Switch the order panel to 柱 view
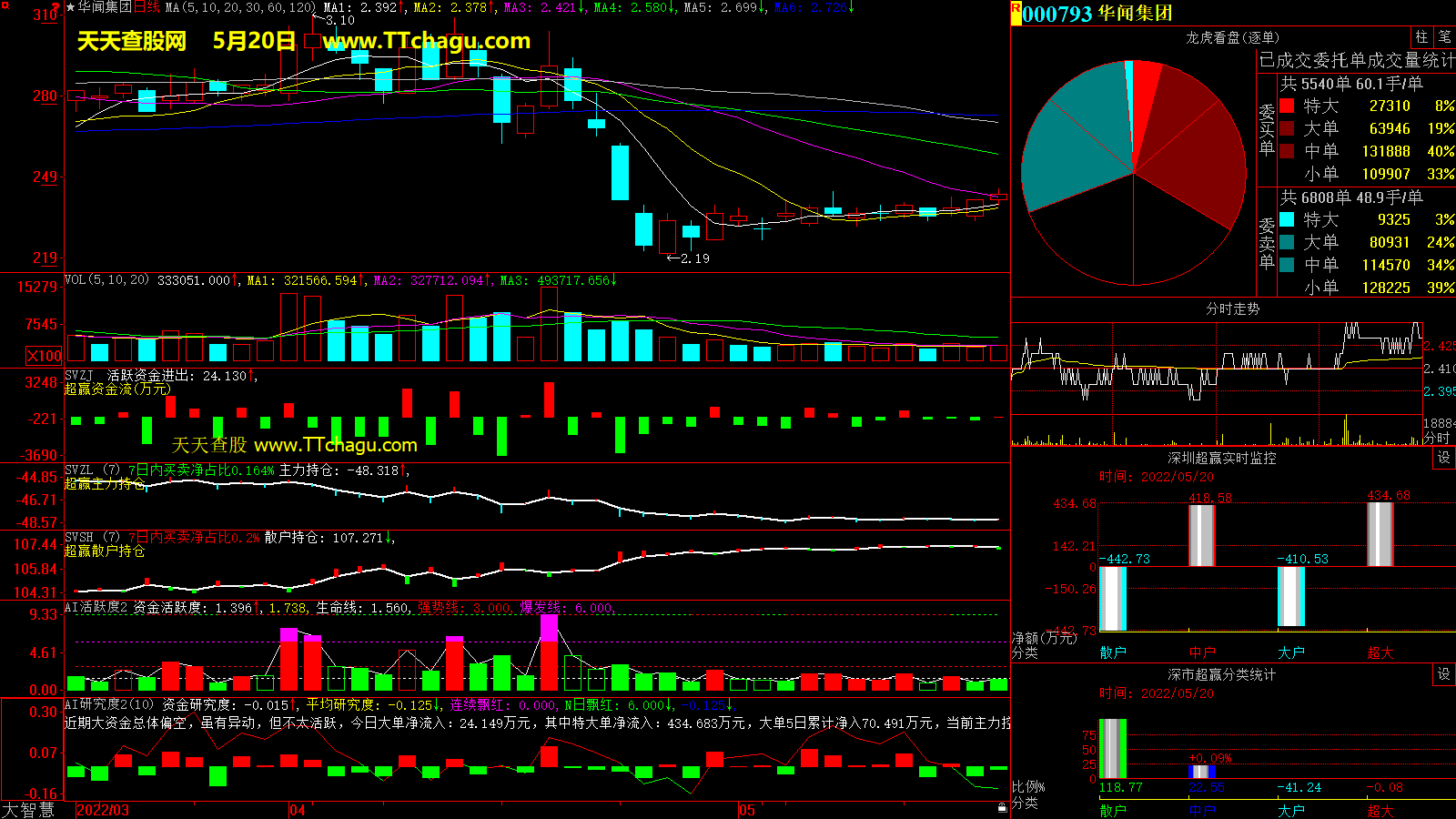The width and height of the screenshot is (1456, 819). (x=1421, y=37)
